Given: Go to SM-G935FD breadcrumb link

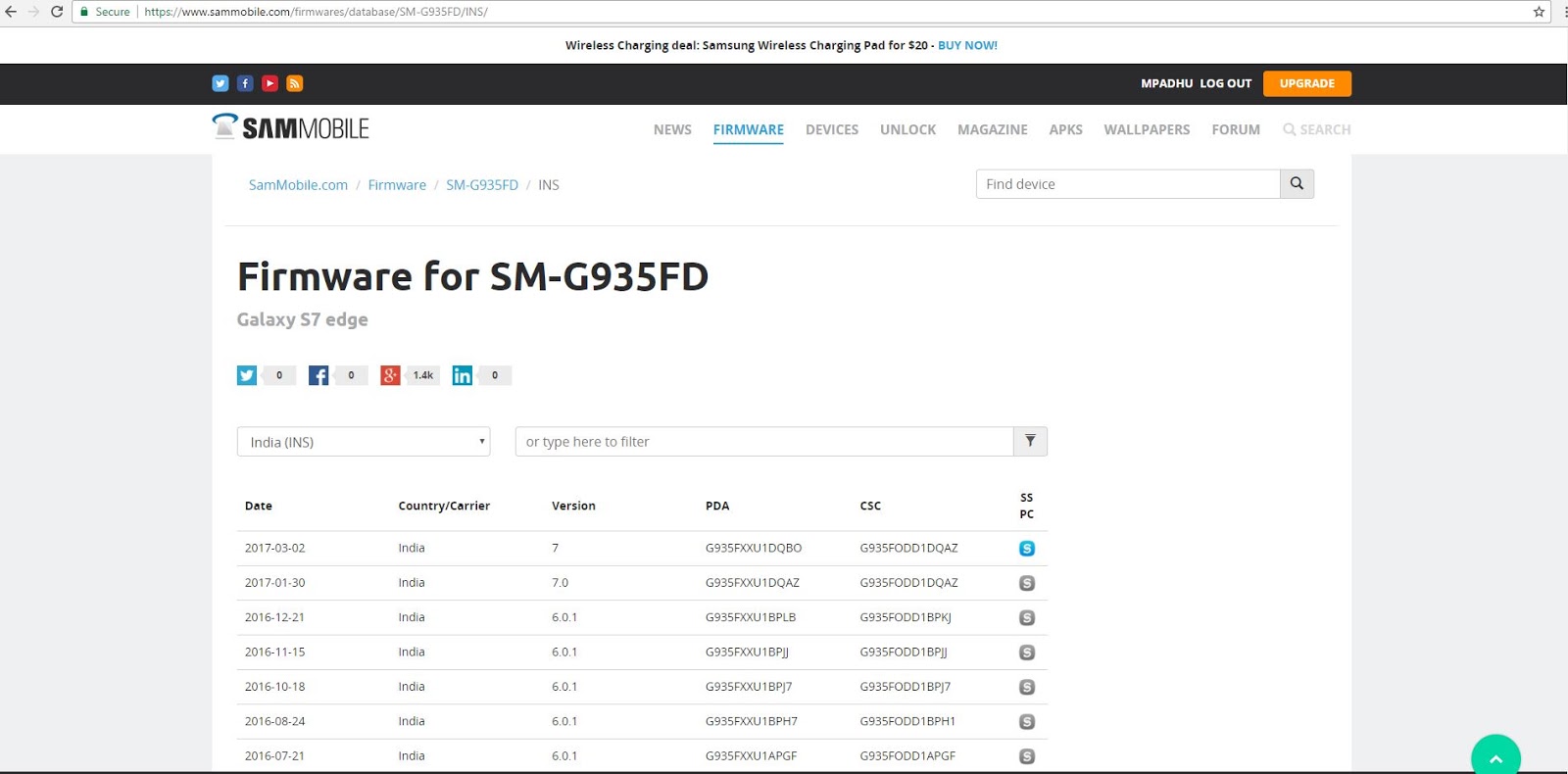Looking at the screenshot, I should pos(482,185).
